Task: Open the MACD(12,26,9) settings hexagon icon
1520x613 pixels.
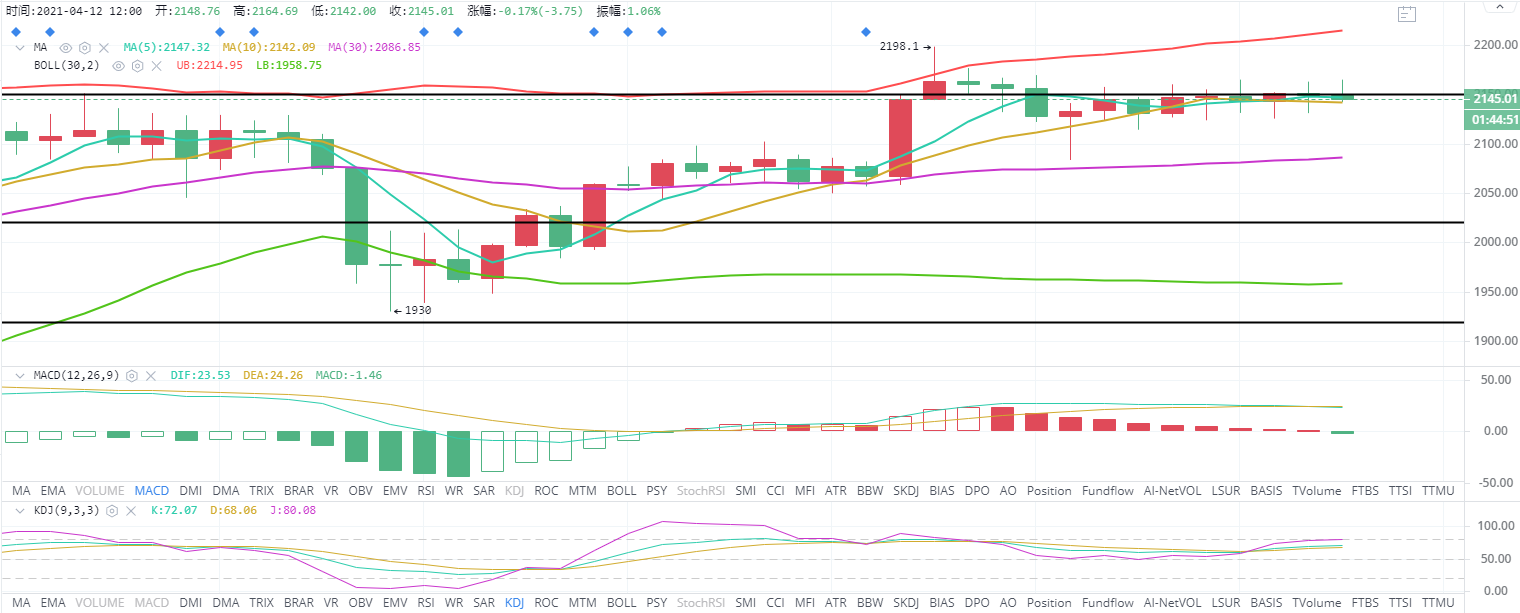Action: click(131, 375)
